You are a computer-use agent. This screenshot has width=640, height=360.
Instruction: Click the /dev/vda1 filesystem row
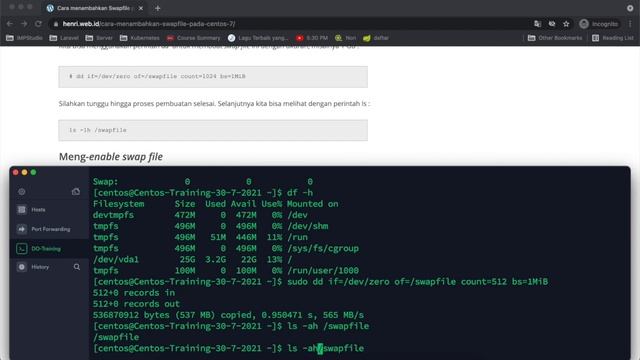click(193, 259)
